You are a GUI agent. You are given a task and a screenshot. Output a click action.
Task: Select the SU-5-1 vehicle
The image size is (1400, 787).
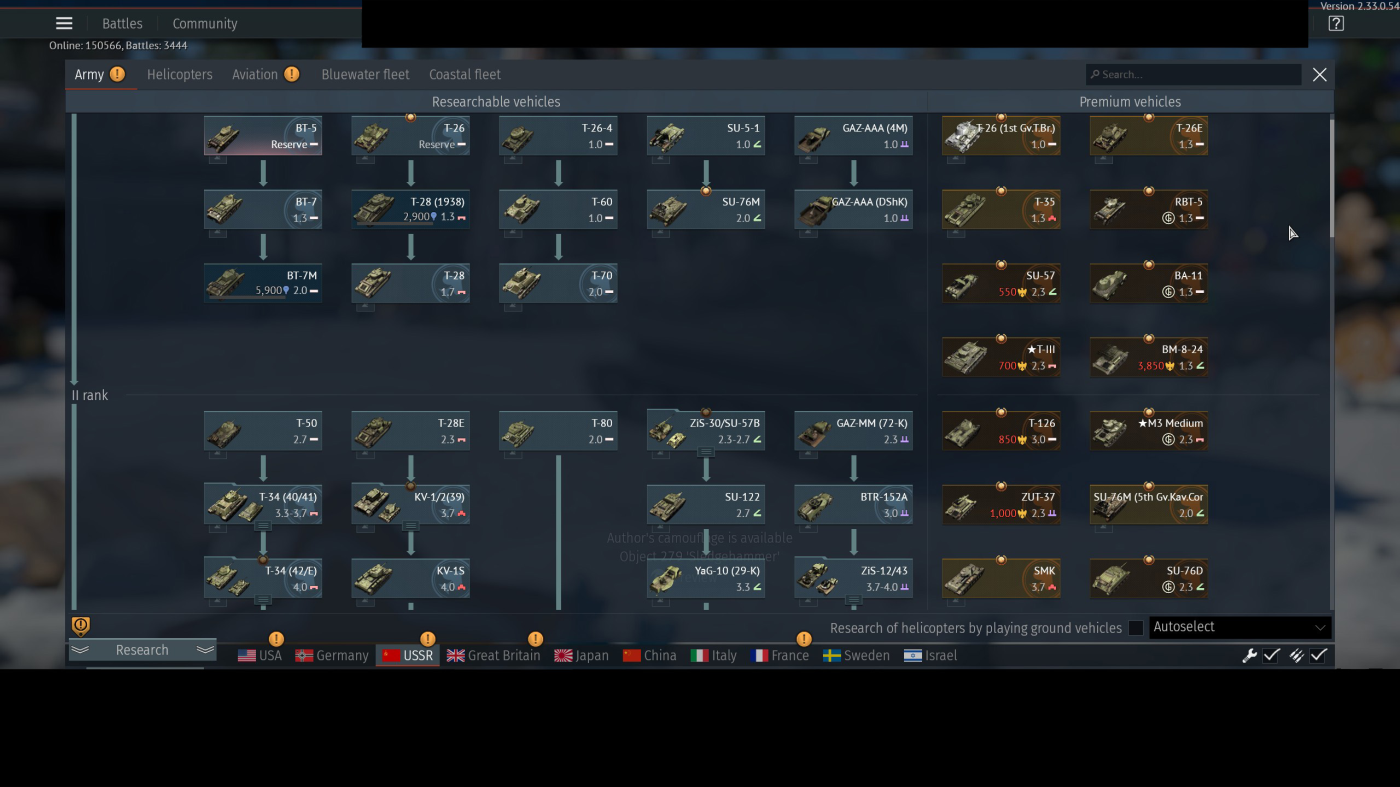(x=706, y=136)
